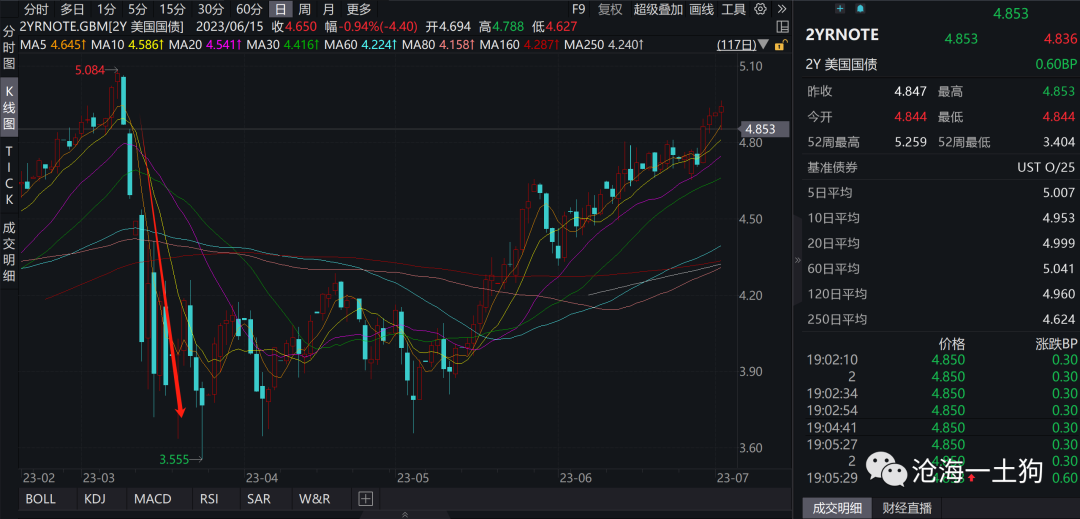Open chart settings gear icon

point(760,9)
